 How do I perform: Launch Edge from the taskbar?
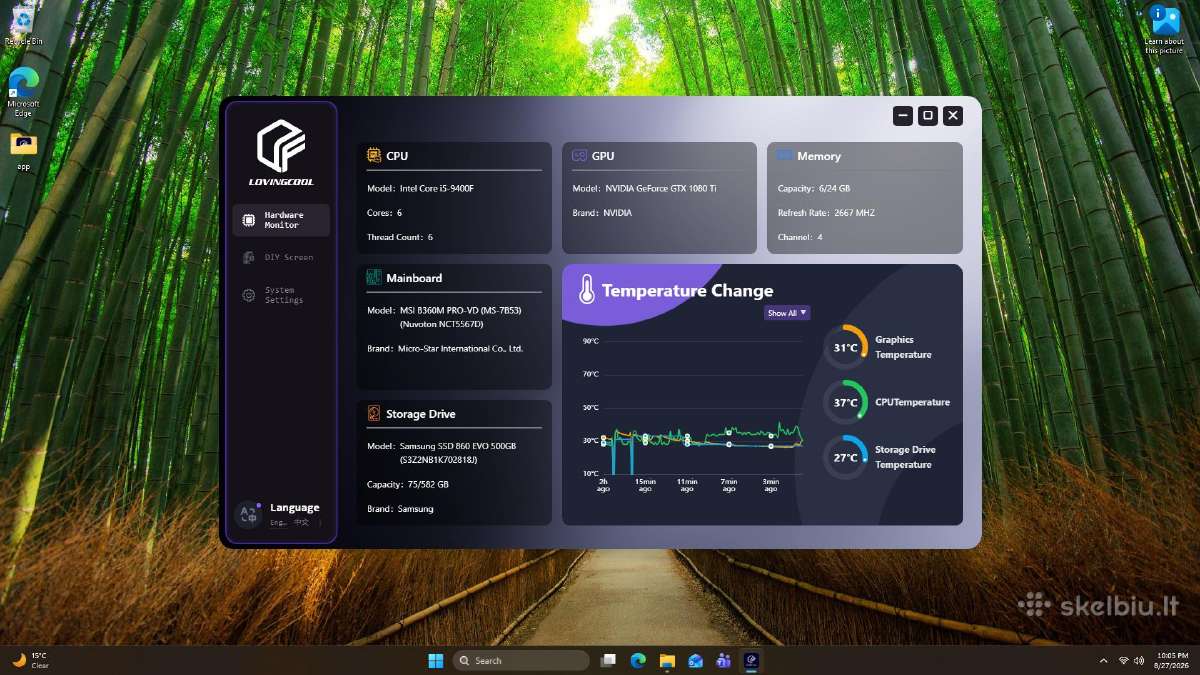pyautogui.click(x=637, y=660)
